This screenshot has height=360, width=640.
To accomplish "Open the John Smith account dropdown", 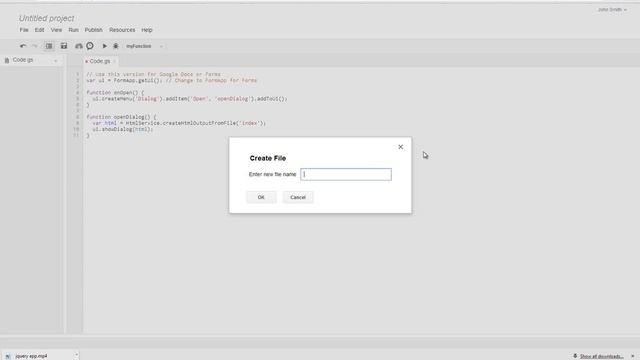I will (612, 9).
